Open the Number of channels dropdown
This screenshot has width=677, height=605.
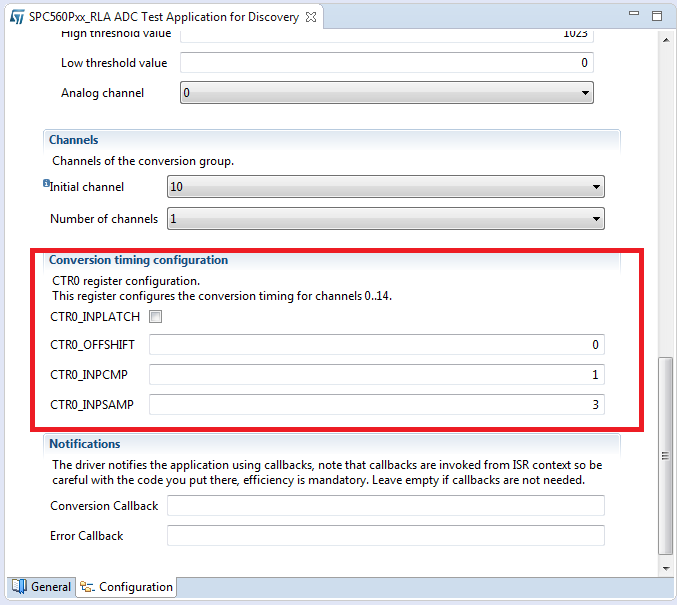(x=386, y=219)
